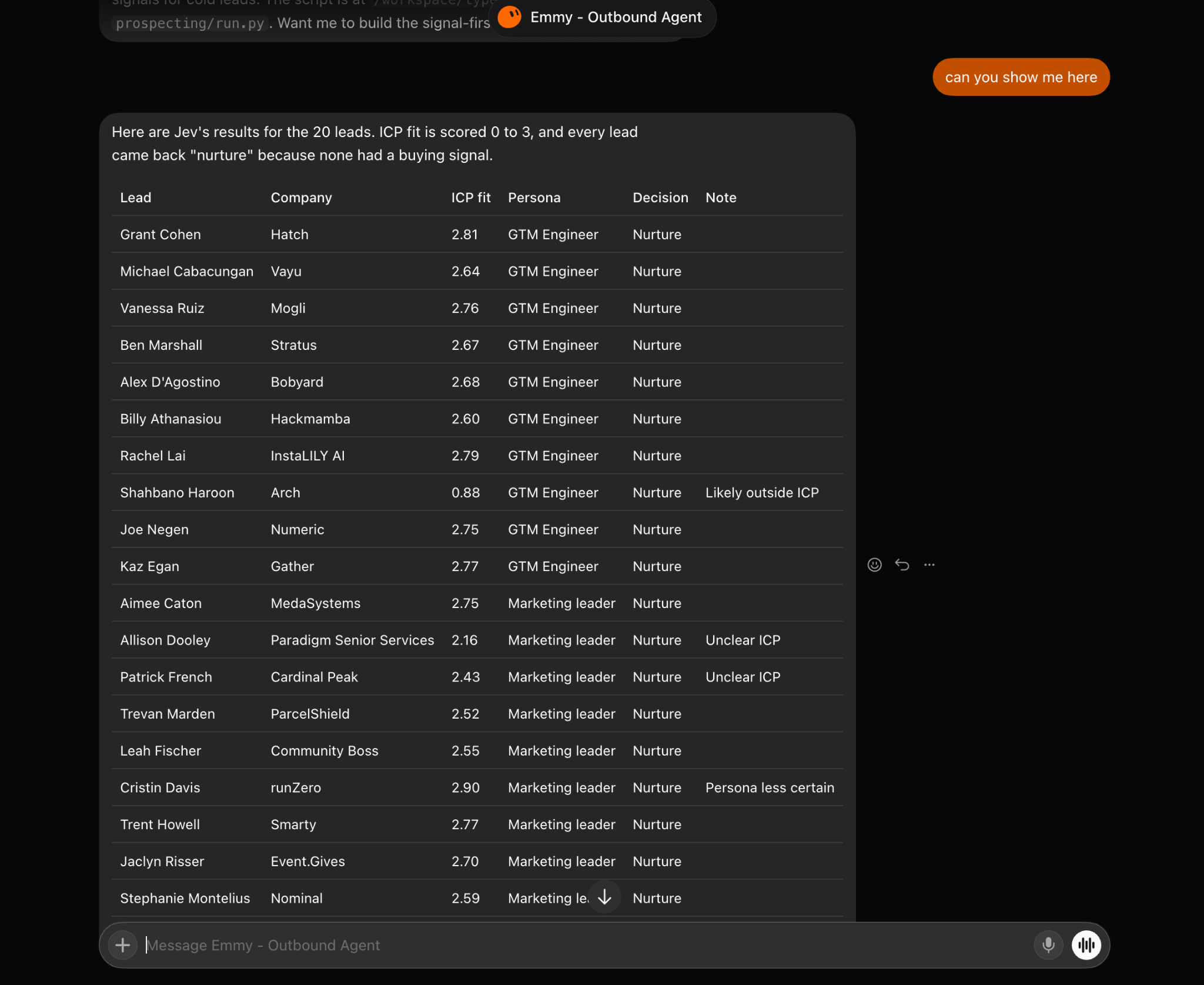This screenshot has height=985, width=1204.
Task: Open the Emmy - Outbound Agent header title
Action: click(616, 17)
